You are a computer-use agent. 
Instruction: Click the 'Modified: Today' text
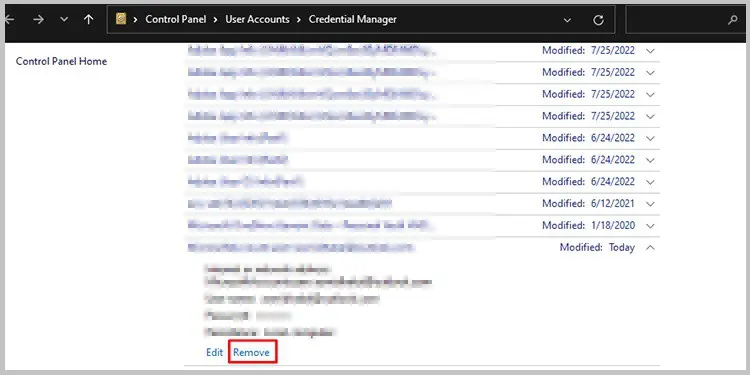pos(597,248)
